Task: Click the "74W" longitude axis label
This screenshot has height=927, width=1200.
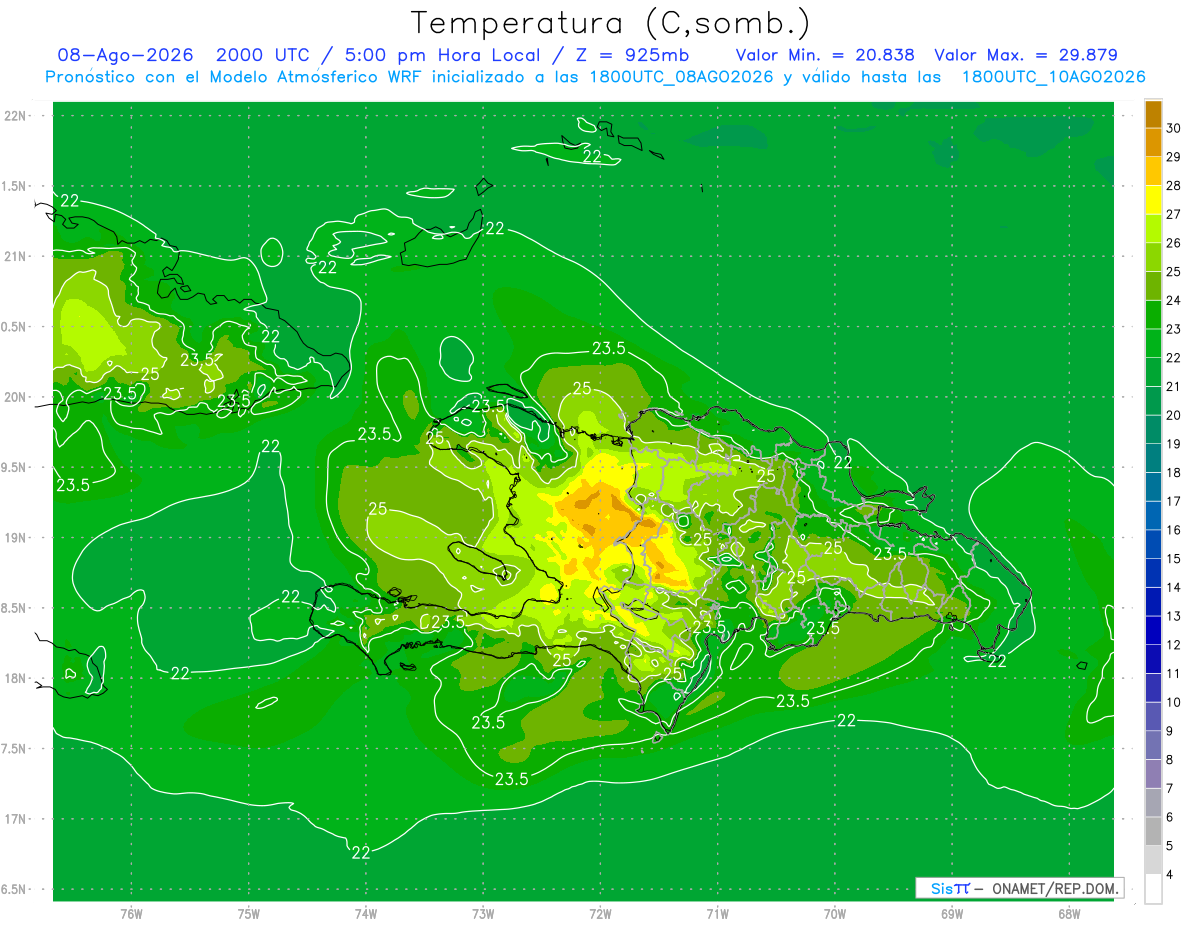Action: [366, 914]
